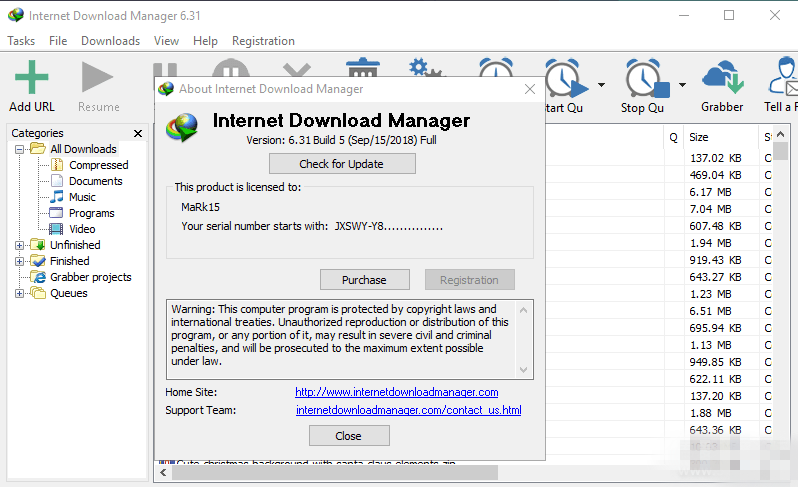
Task: Click the Q column header
Action: [673, 137]
